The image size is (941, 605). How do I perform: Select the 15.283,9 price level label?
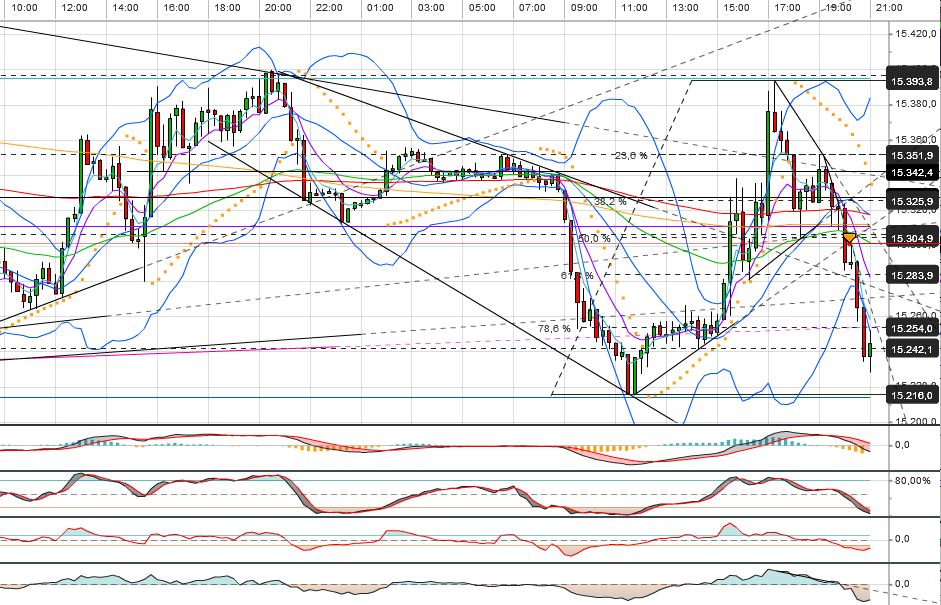(x=912, y=275)
